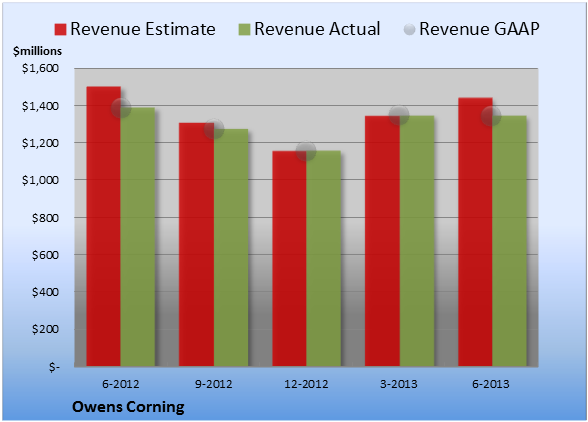Click the '6-2012' quarter label

click(121, 384)
